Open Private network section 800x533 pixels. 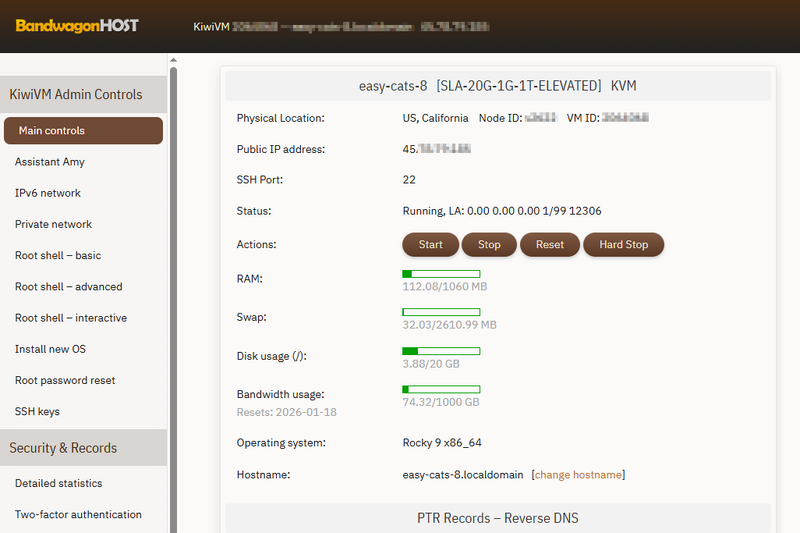coord(53,224)
